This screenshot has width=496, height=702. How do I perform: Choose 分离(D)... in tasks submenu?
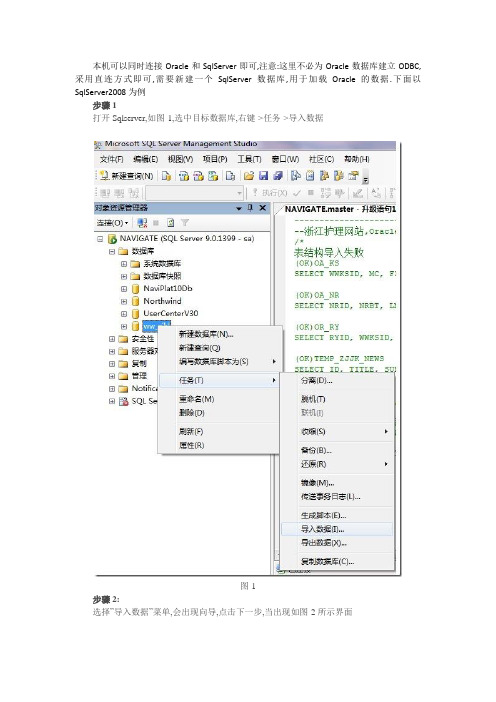[337, 381]
